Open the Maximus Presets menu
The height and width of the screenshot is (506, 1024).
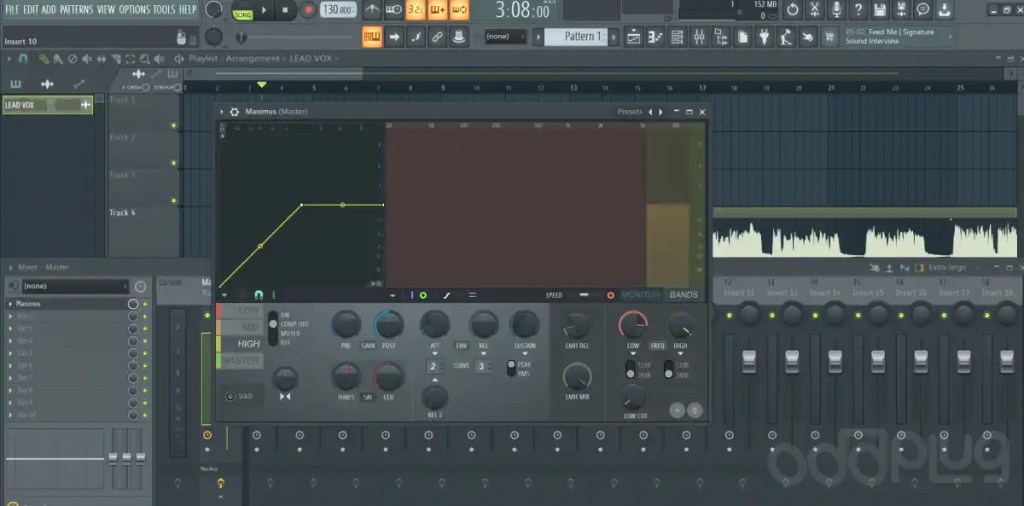[630, 112]
